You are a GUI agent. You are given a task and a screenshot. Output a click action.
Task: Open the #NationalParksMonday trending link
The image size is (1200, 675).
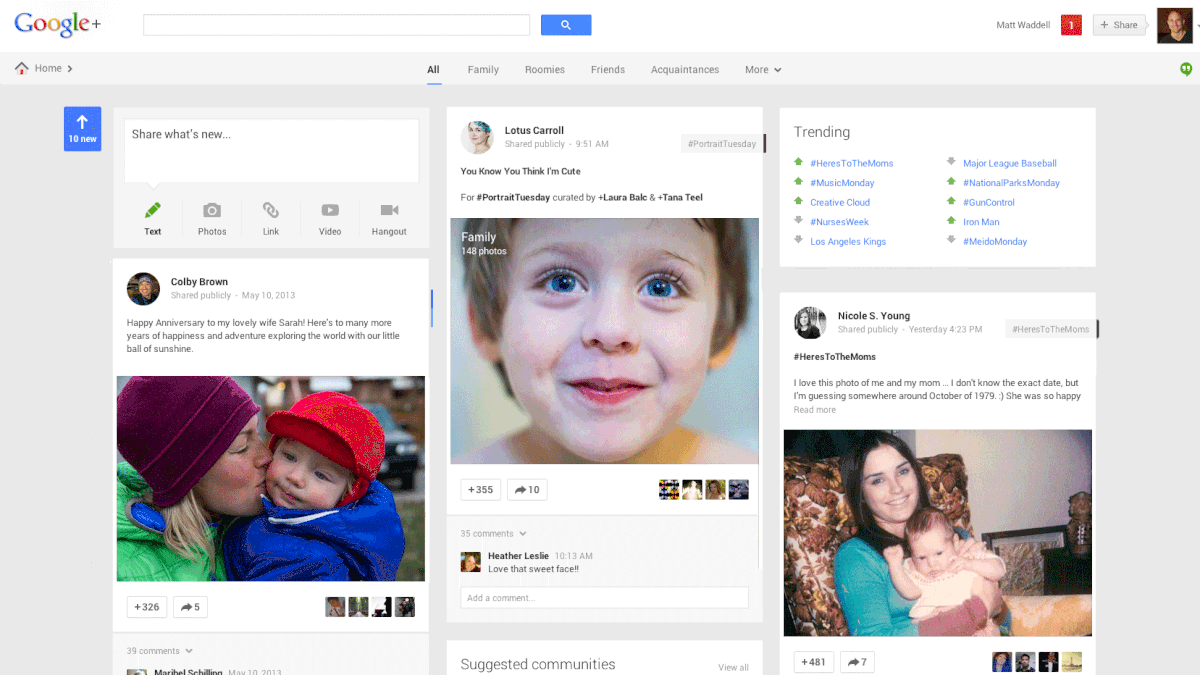pos(1011,183)
